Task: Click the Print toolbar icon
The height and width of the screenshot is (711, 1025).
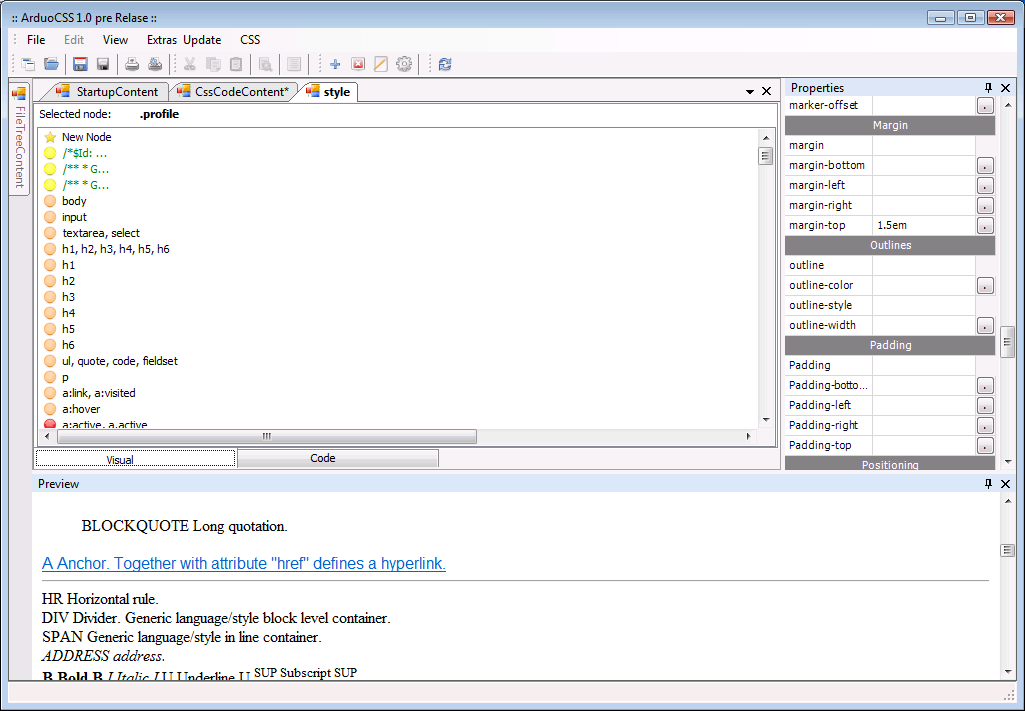Action: pyautogui.click(x=132, y=64)
